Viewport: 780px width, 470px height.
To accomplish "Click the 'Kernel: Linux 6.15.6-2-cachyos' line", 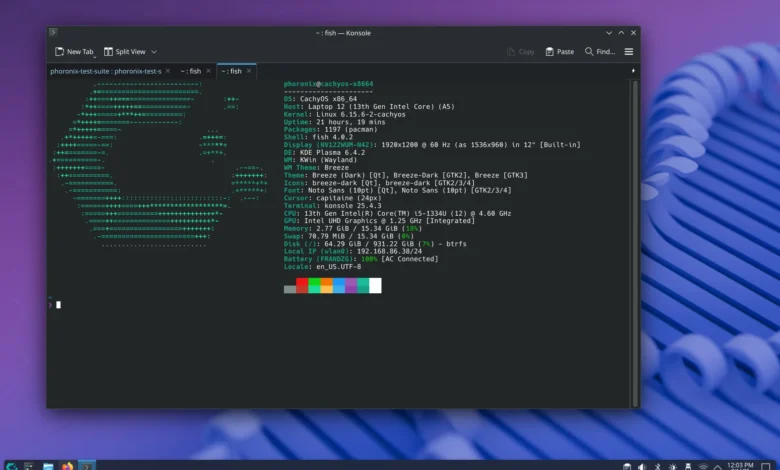I will pos(345,114).
